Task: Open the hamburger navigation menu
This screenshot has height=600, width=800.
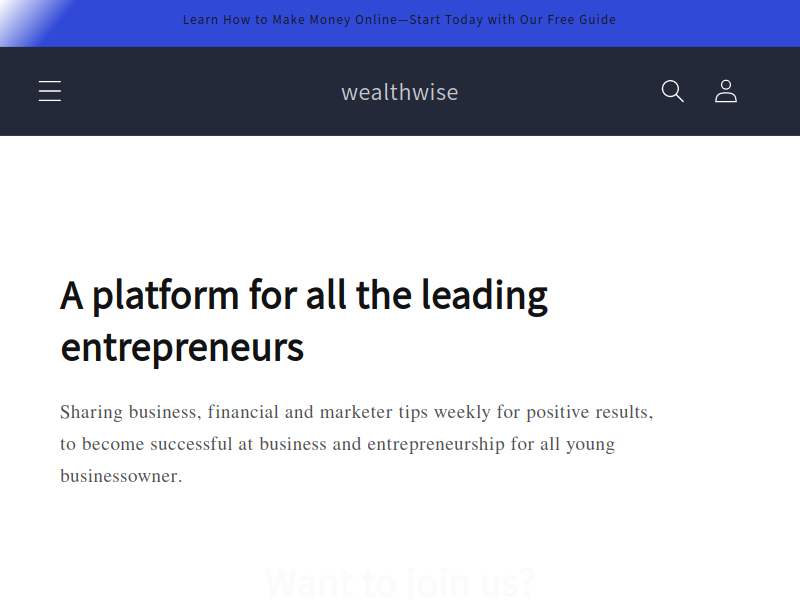Action: tap(50, 91)
